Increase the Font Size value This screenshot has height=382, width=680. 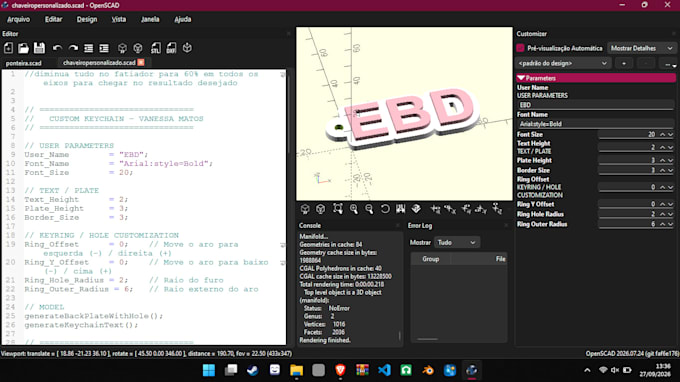663,134
